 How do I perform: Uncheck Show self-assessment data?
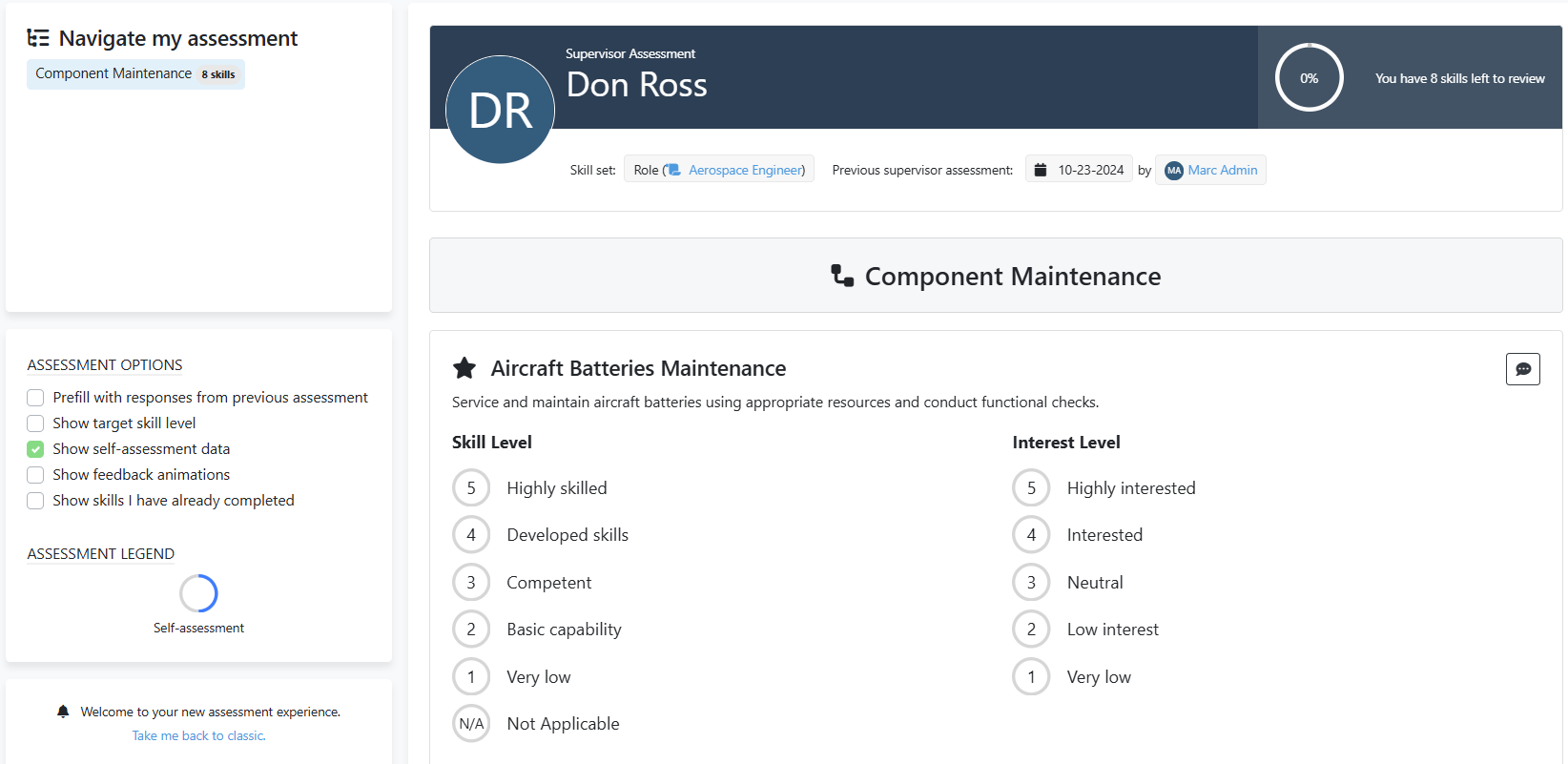click(x=35, y=449)
